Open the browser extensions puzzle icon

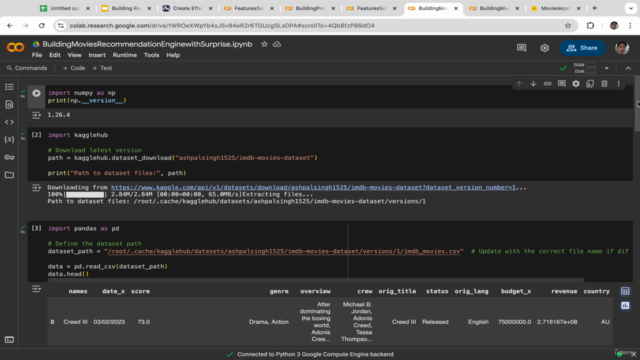pyautogui.click(x=590, y=25)
